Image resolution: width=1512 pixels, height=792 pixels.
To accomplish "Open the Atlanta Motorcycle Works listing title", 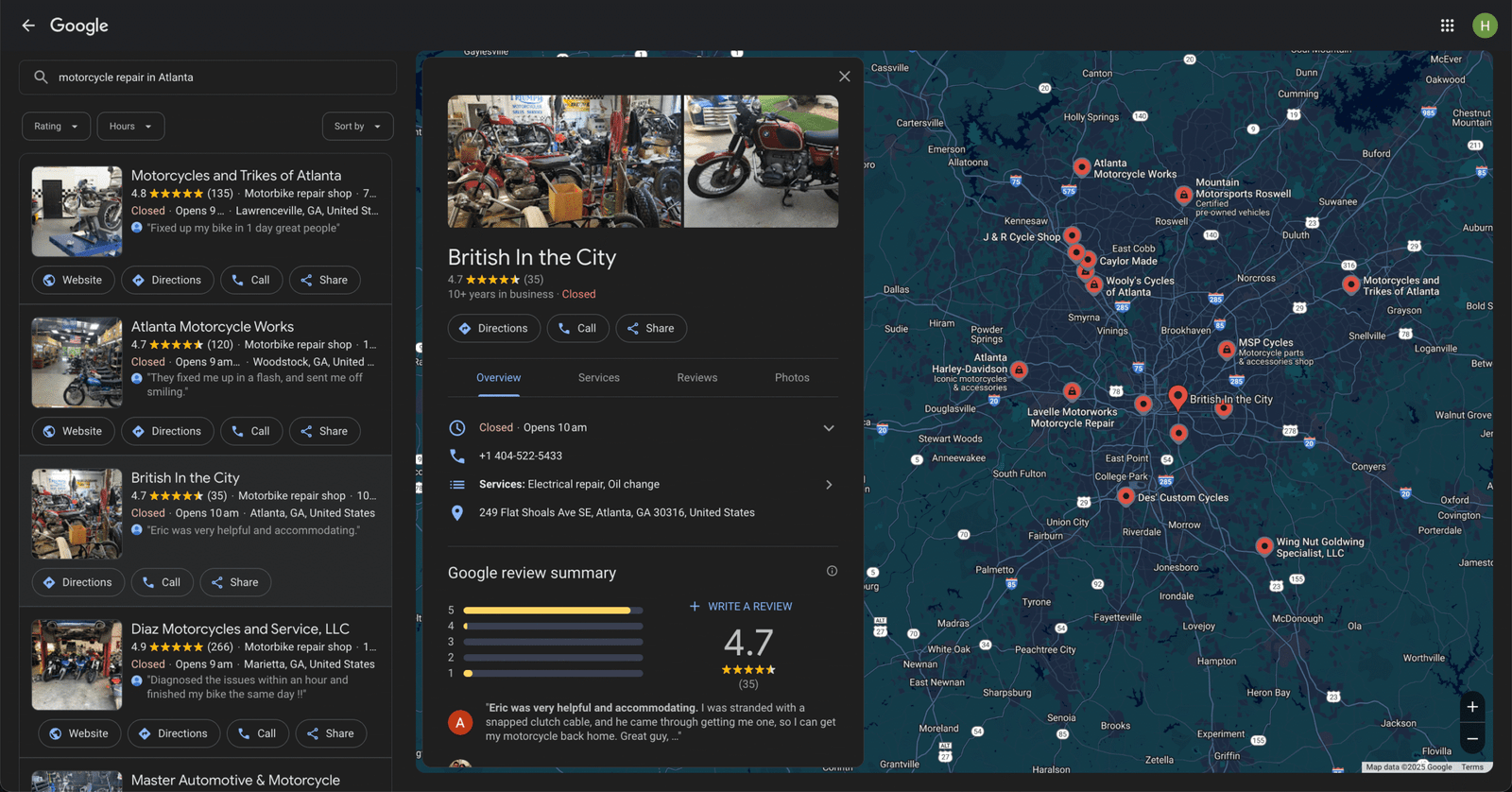I will (x=213, y=326).
